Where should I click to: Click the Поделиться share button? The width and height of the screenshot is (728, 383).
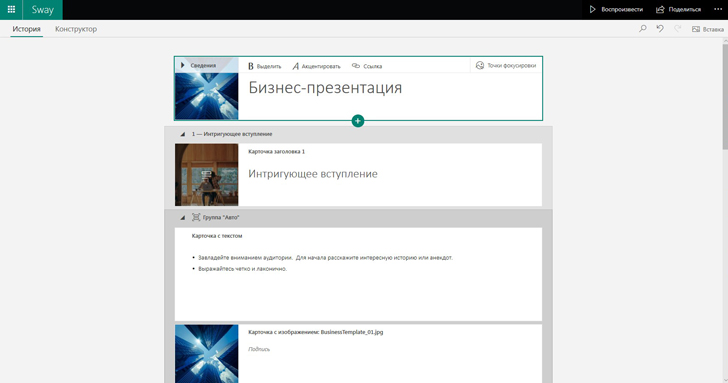coord(678,9)
